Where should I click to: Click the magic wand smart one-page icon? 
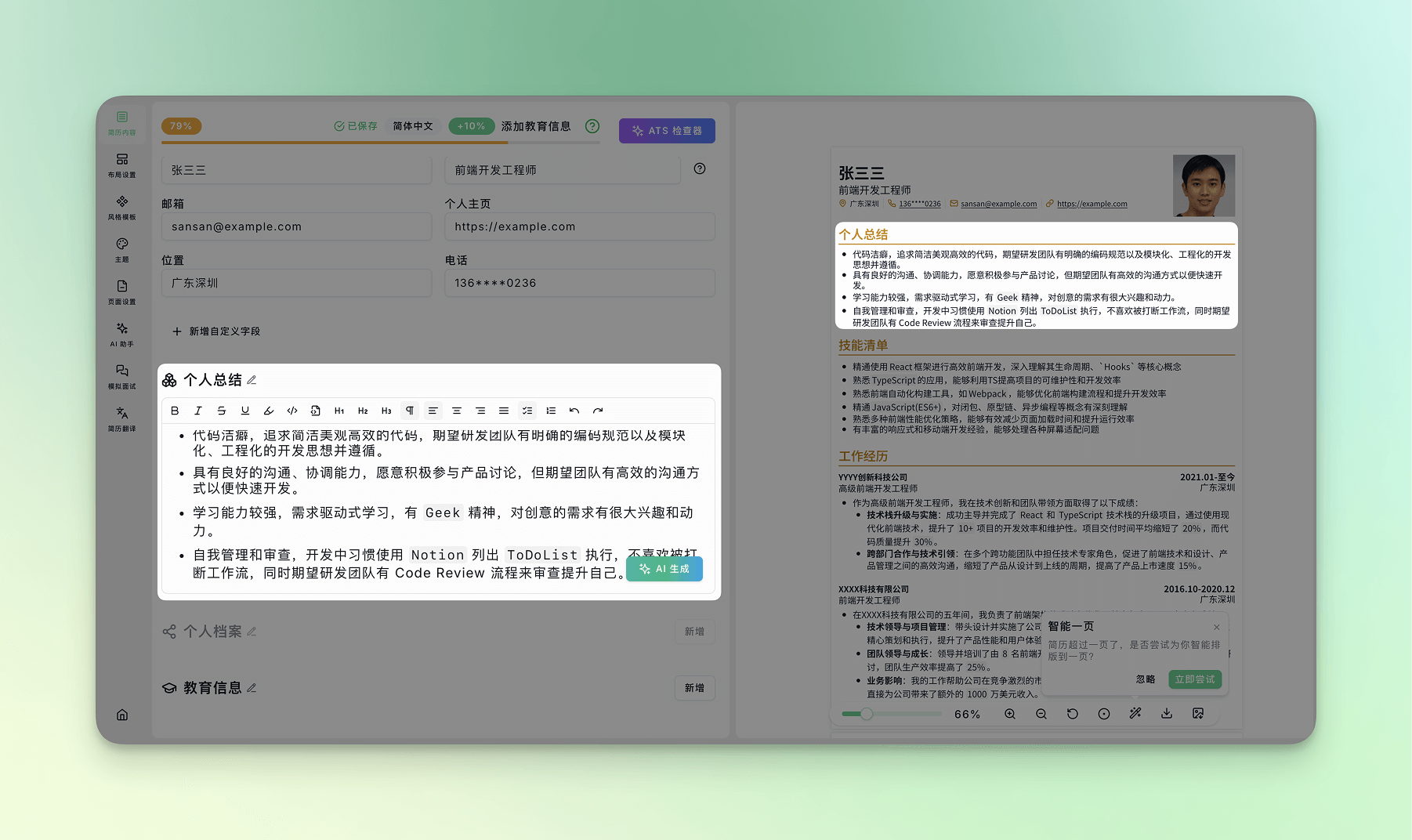coord(1135,714)
